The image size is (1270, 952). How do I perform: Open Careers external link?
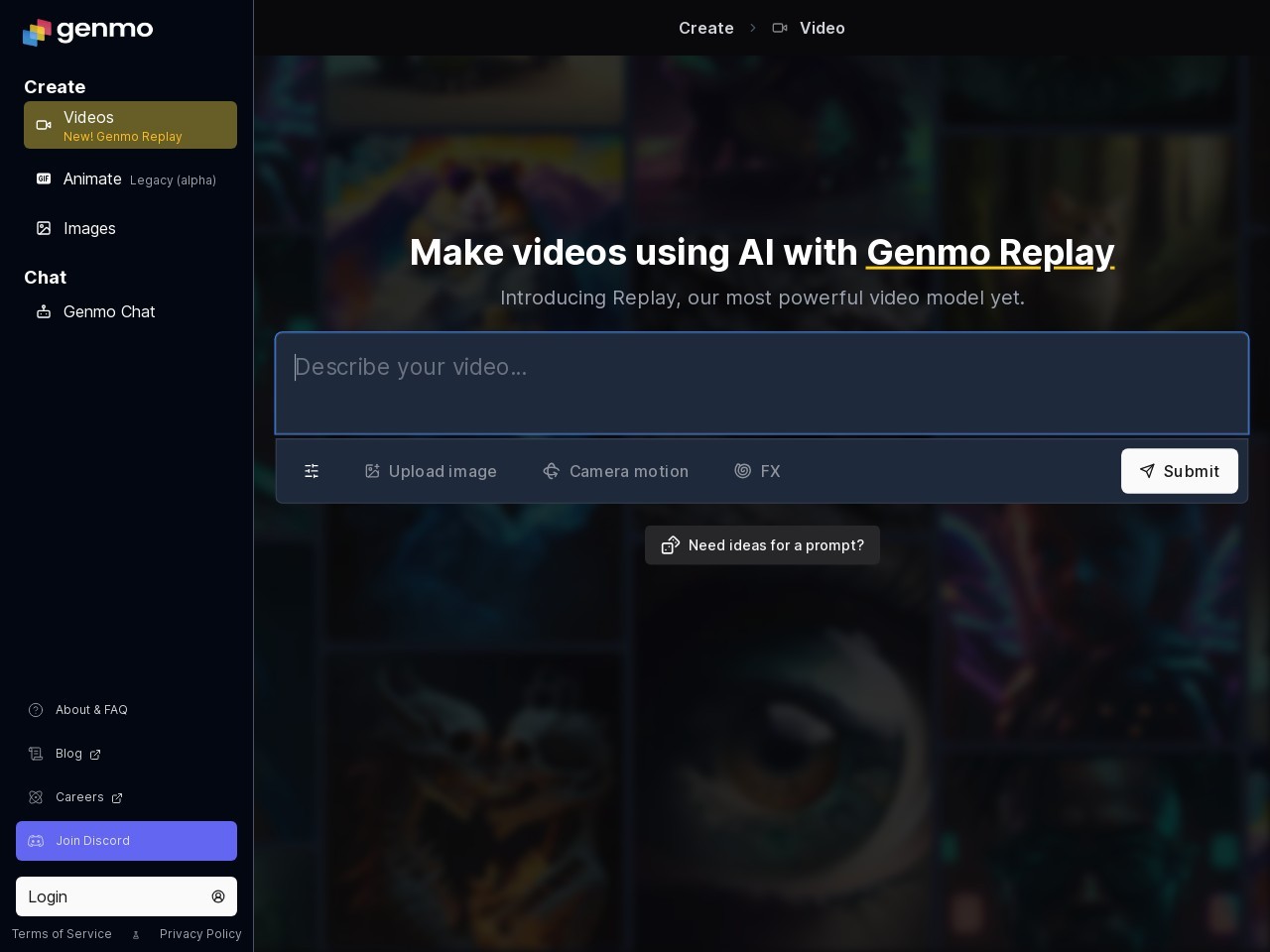point(79,797)
